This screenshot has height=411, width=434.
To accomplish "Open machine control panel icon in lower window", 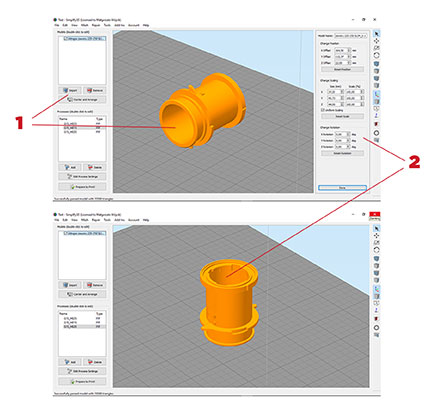I will (376, 335).
